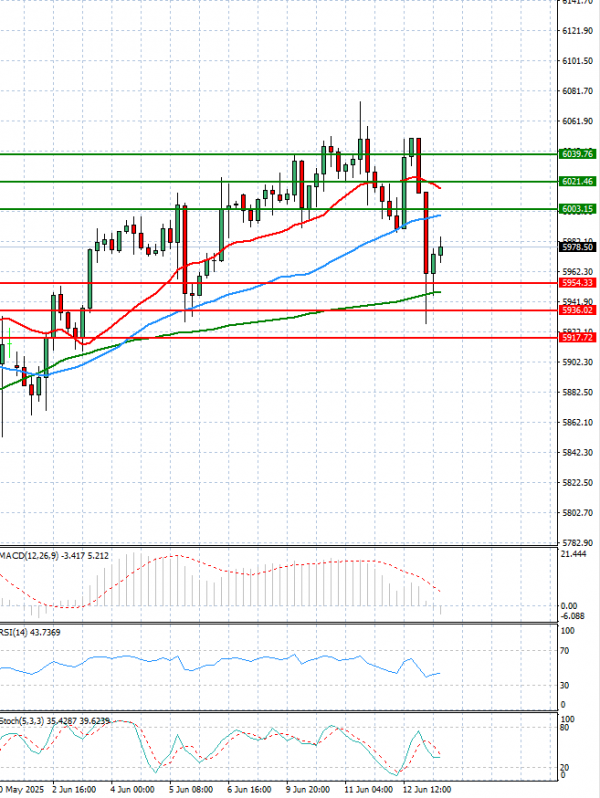The image size is (600, 798).
Task: Click the 5882.50 price scale value
Action: point(577,392)
